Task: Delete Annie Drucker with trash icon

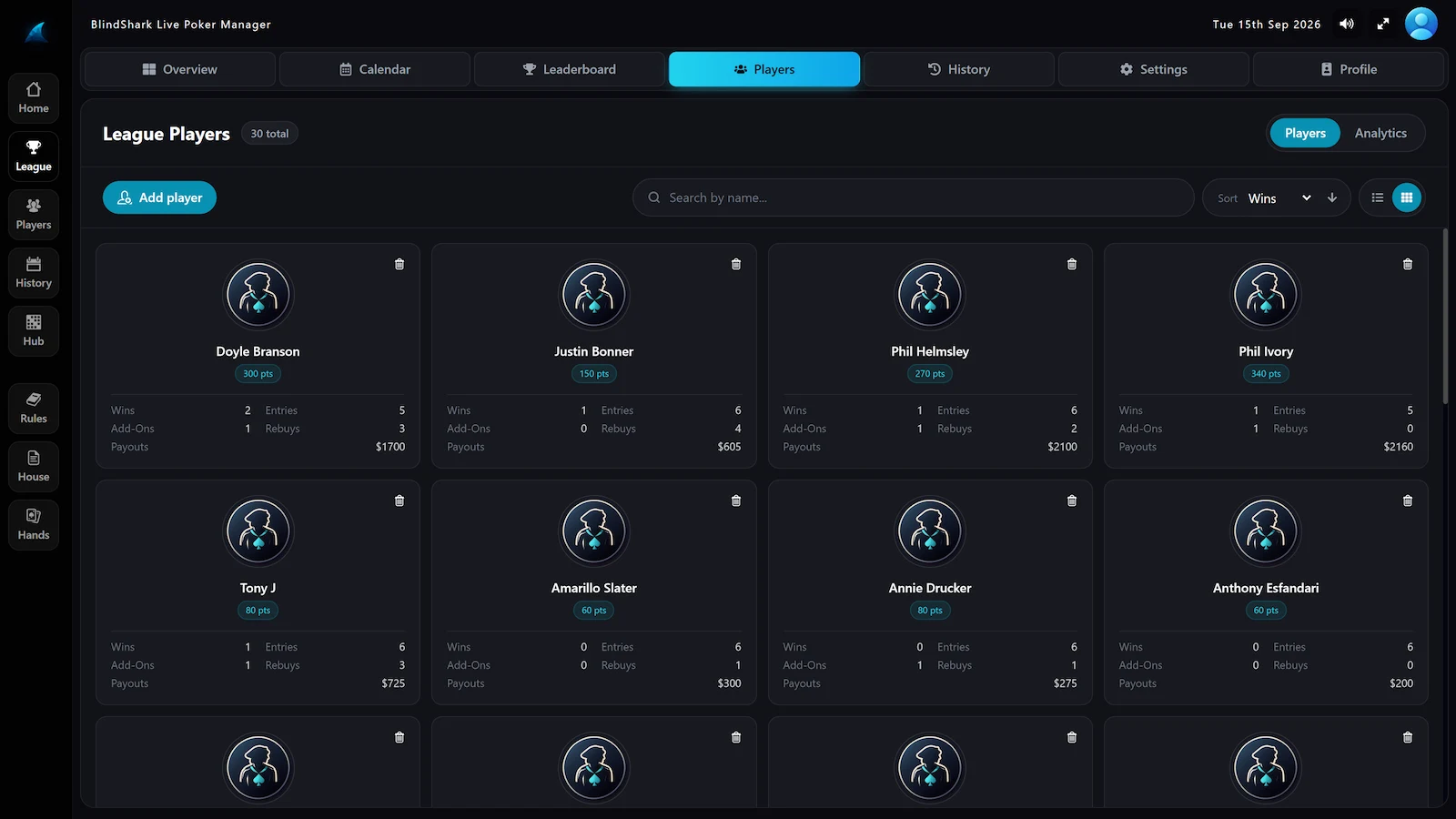Action: [1072, 500]
